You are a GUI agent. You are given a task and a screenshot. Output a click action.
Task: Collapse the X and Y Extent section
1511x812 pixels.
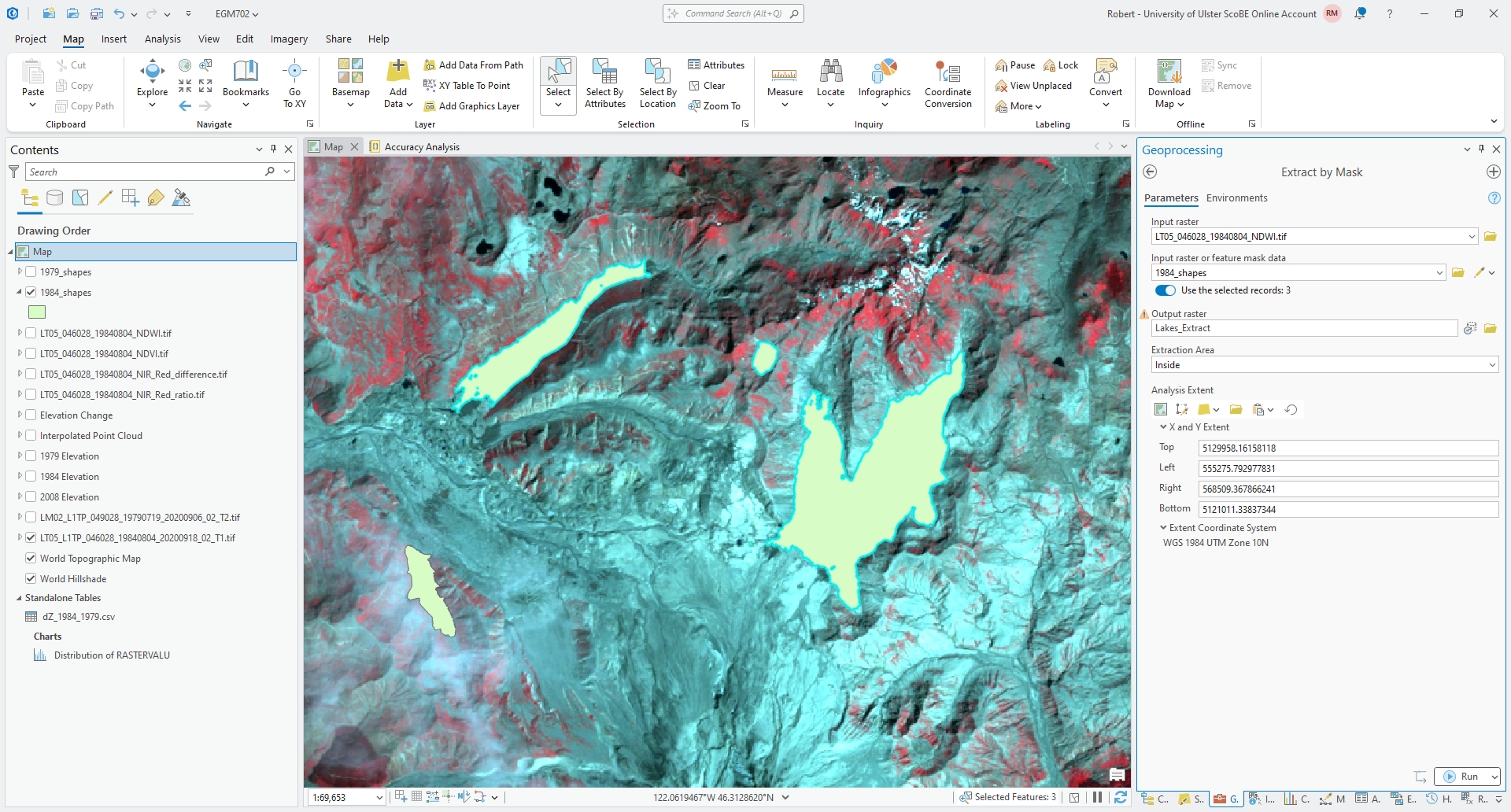click(1163, 427)
